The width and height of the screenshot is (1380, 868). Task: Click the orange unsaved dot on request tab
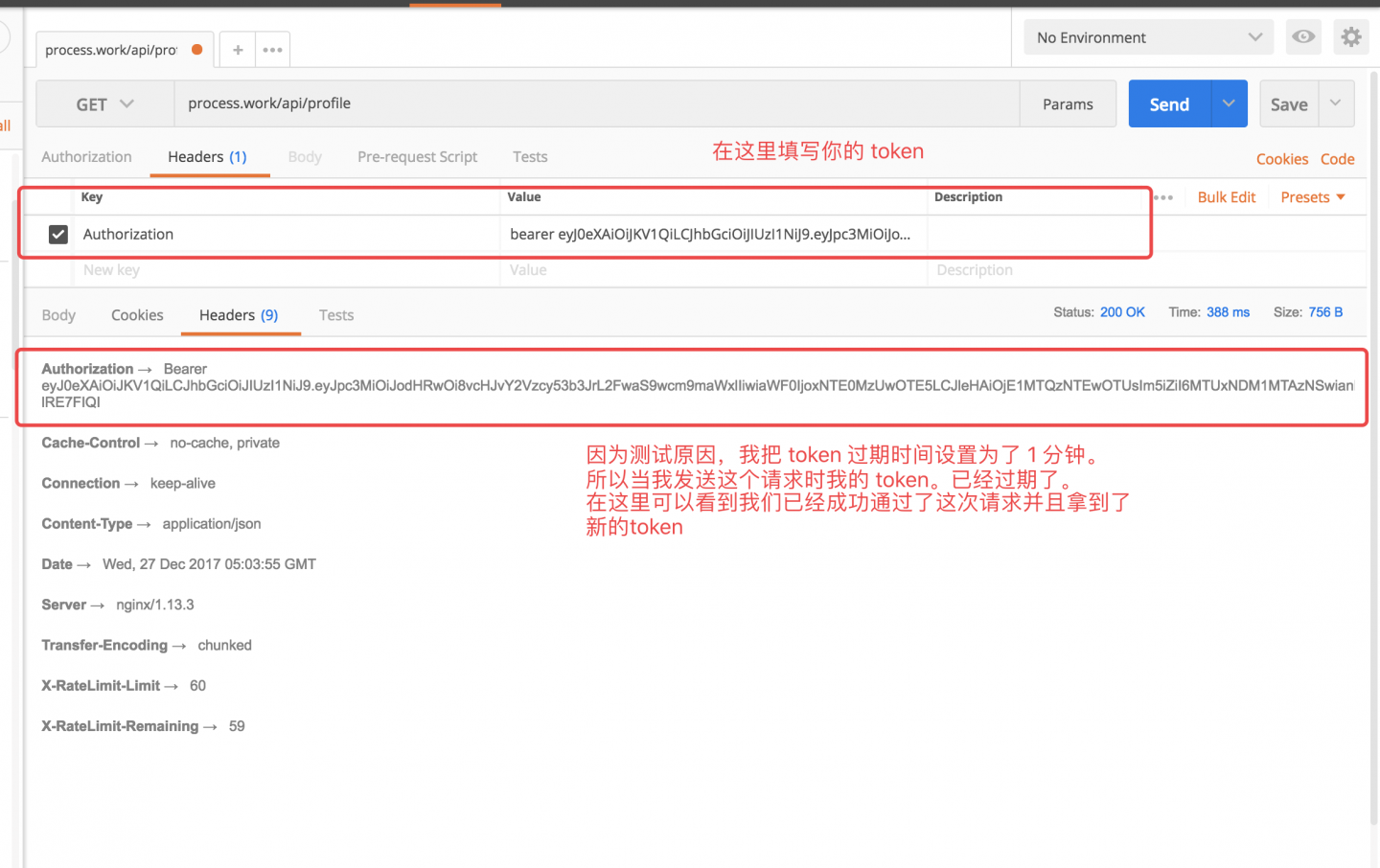197,50
